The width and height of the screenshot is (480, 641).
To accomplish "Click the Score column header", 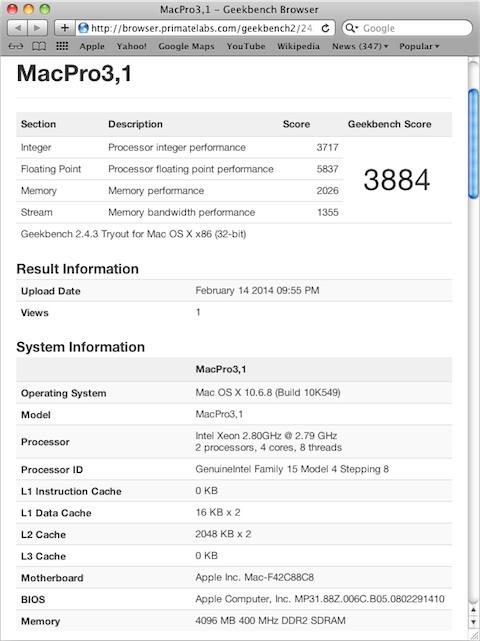I will [x=296, y=124].
